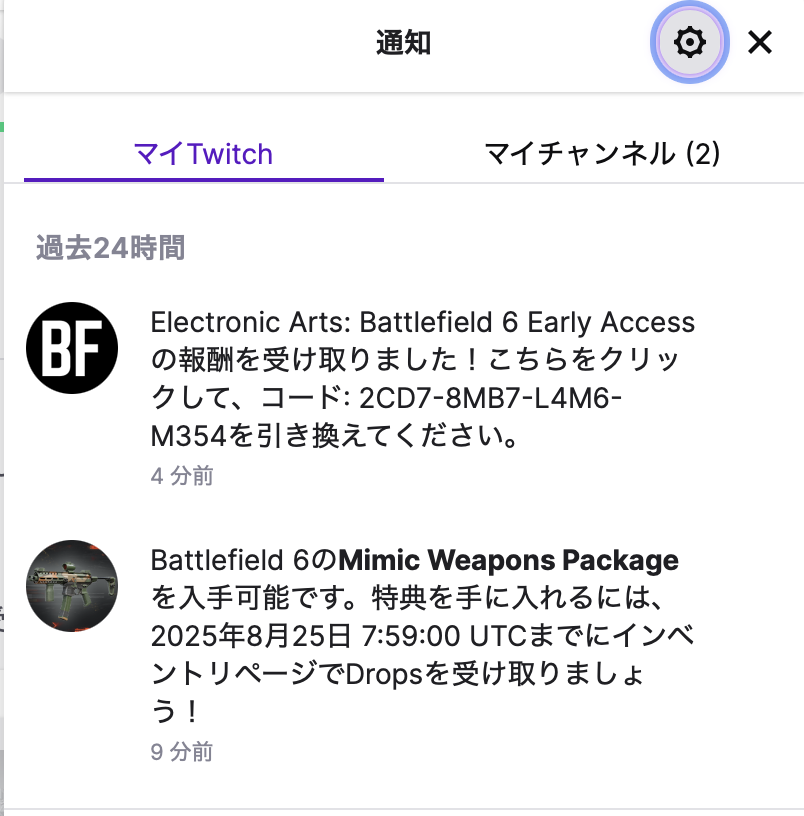Click the Mimic Weapons gun thumbnail
Image resolution: width=804 pixels, height=816 pixels.
(72, 586)
